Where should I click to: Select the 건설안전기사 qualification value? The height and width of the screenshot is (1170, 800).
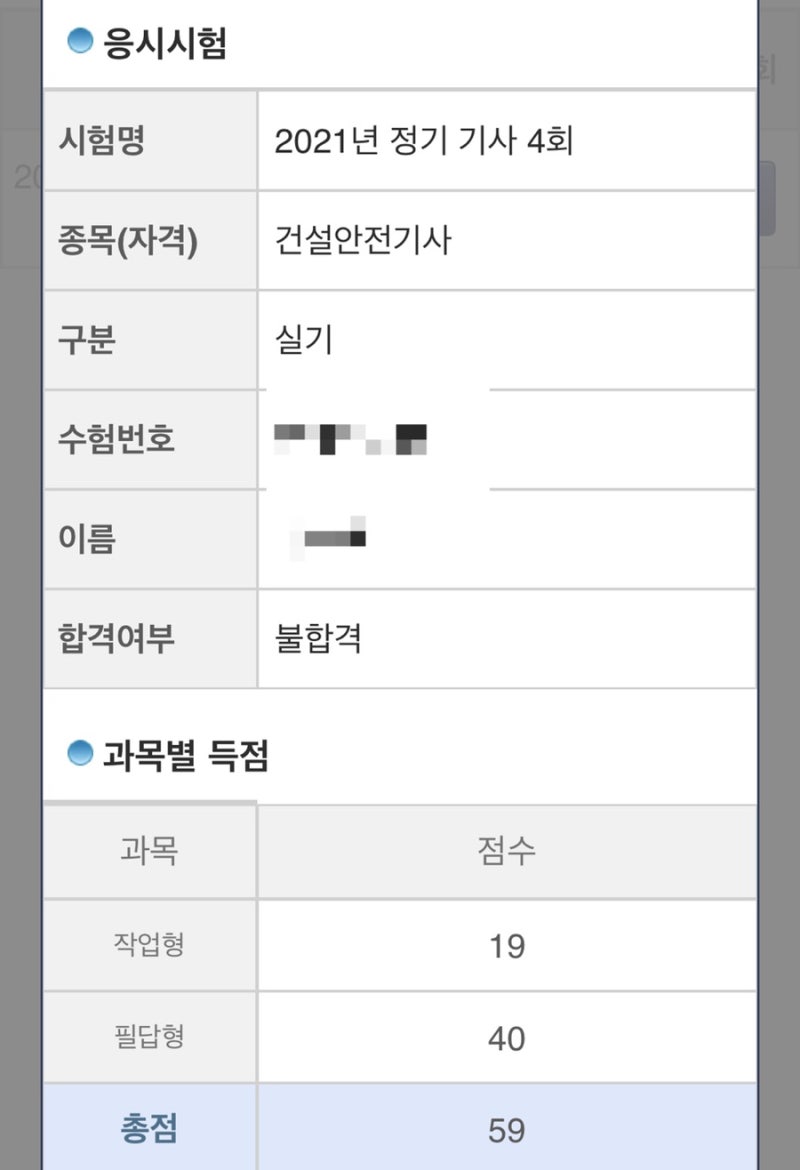click(x=363, y=240)
